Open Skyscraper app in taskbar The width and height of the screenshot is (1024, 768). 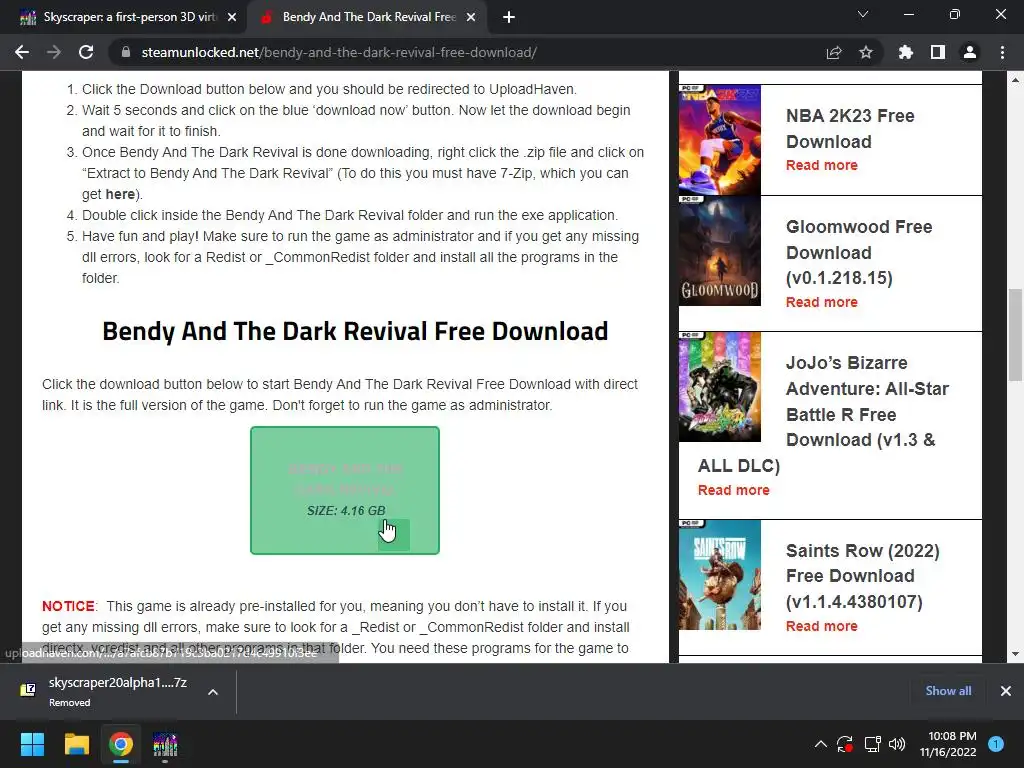pyautogui.click(x=165, y=744)
